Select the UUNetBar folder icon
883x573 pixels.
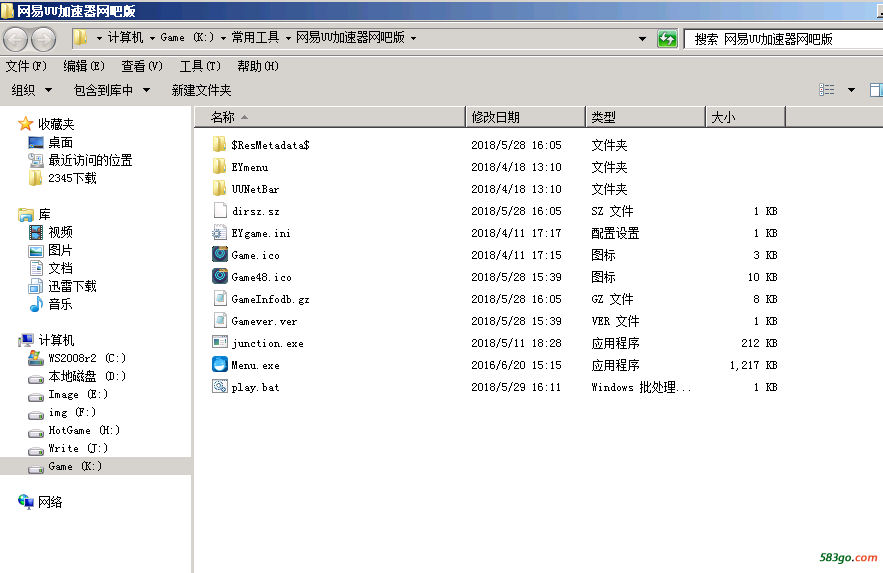(x=220, y=189)
